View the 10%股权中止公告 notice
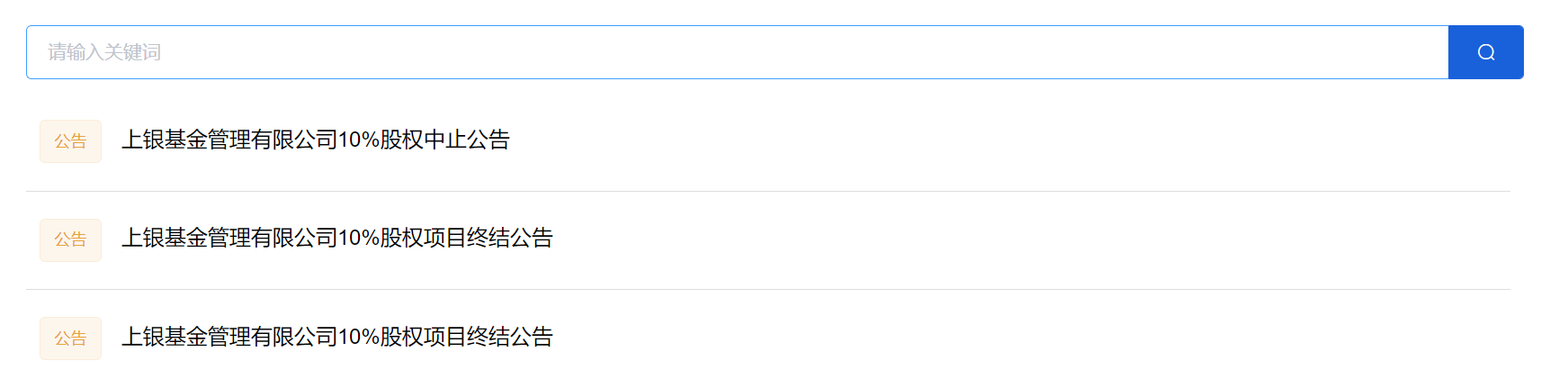The image size is (1568, 388). (316, 140)
